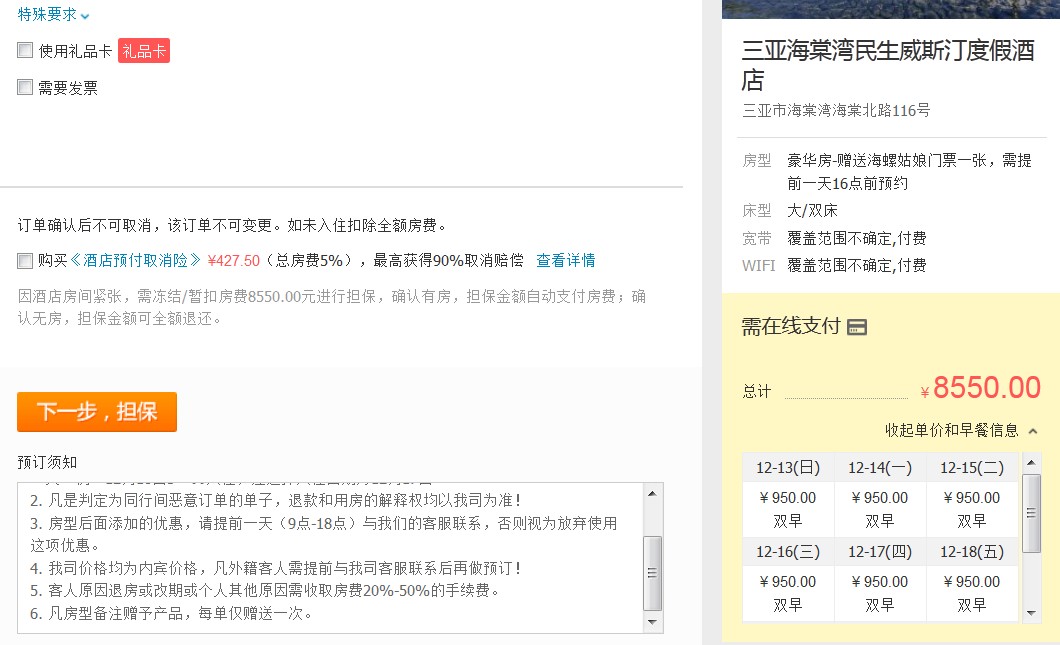Click the up arrow of 预订须知 scrollbar
Image resolution: width=1060 pixels, height=645 pixels.
coord(652,493)
